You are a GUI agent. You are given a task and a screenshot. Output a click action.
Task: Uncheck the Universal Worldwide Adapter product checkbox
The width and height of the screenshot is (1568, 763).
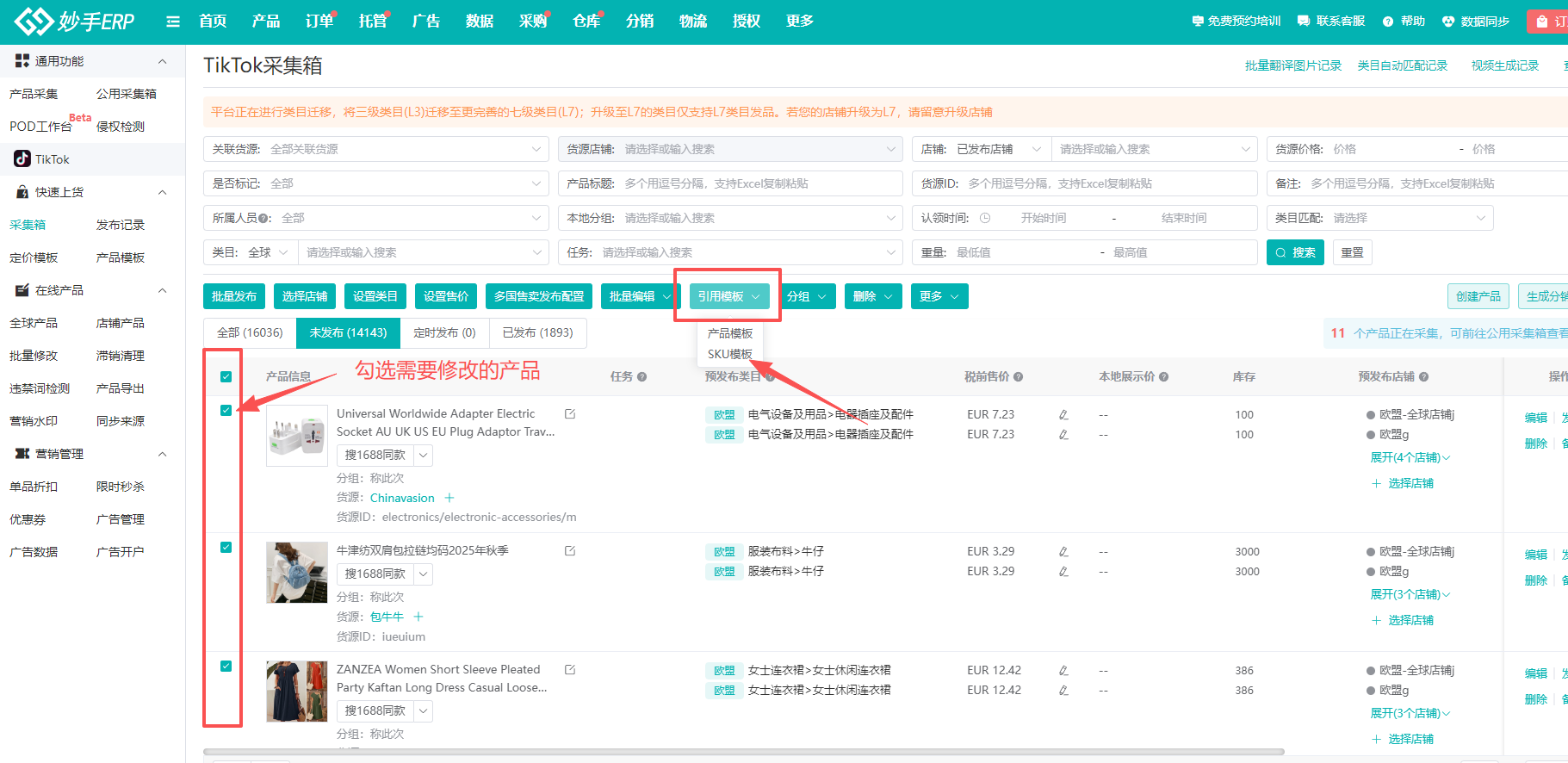point(226,411)
